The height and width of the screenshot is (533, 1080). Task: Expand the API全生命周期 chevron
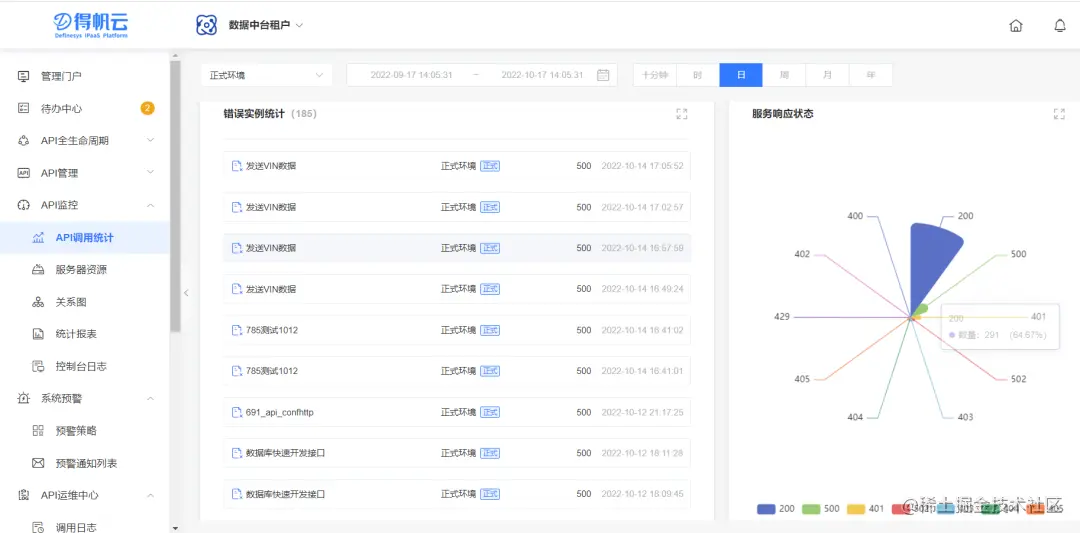151,140
